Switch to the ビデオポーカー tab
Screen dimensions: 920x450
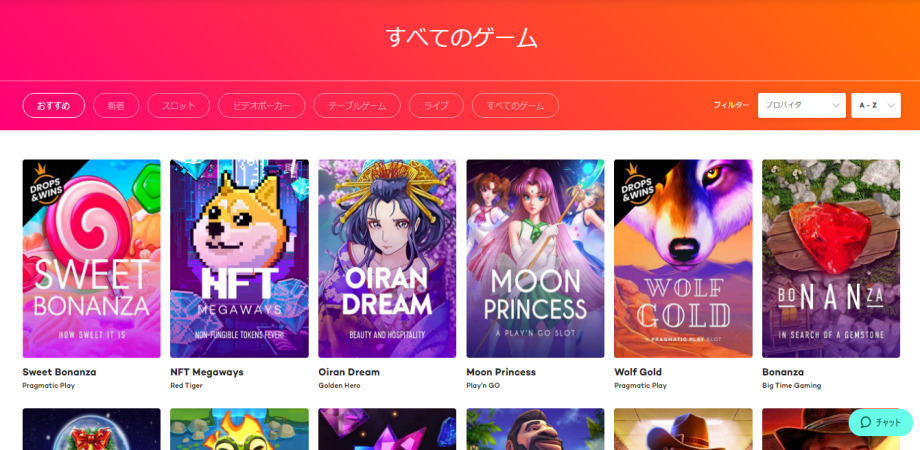(262, 106)
